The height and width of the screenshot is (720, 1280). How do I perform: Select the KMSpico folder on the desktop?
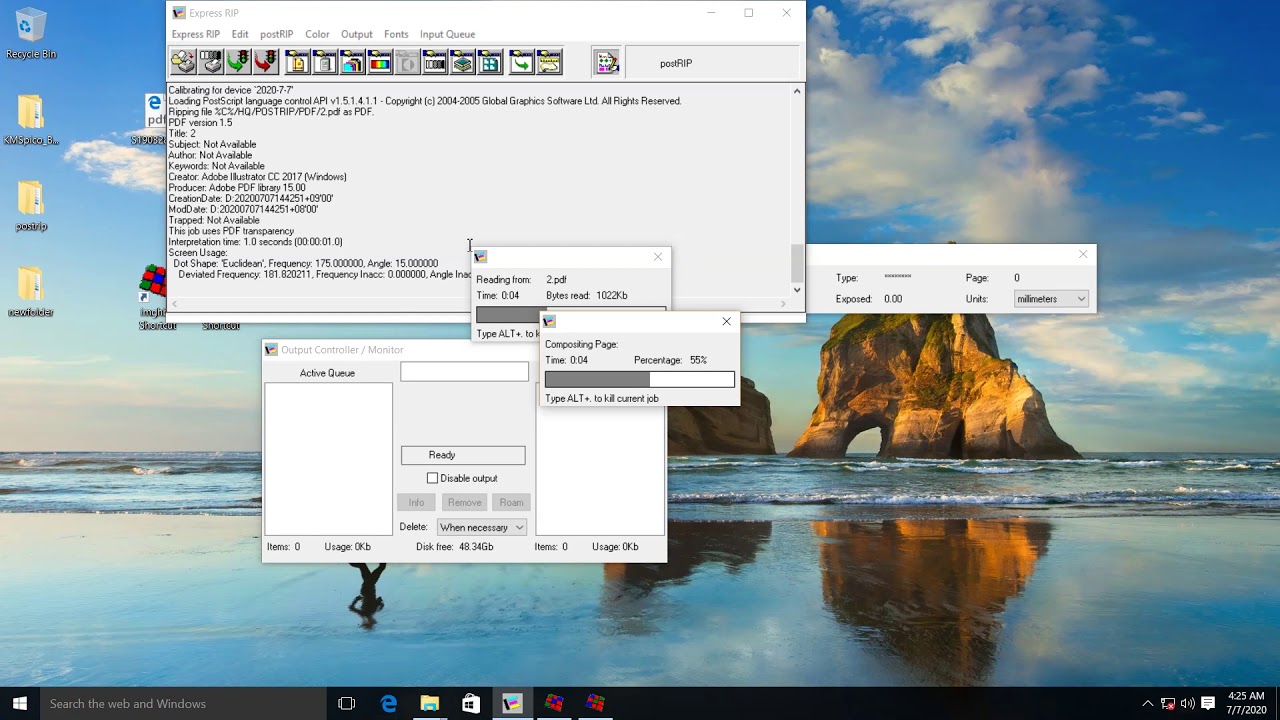(31, 120)
